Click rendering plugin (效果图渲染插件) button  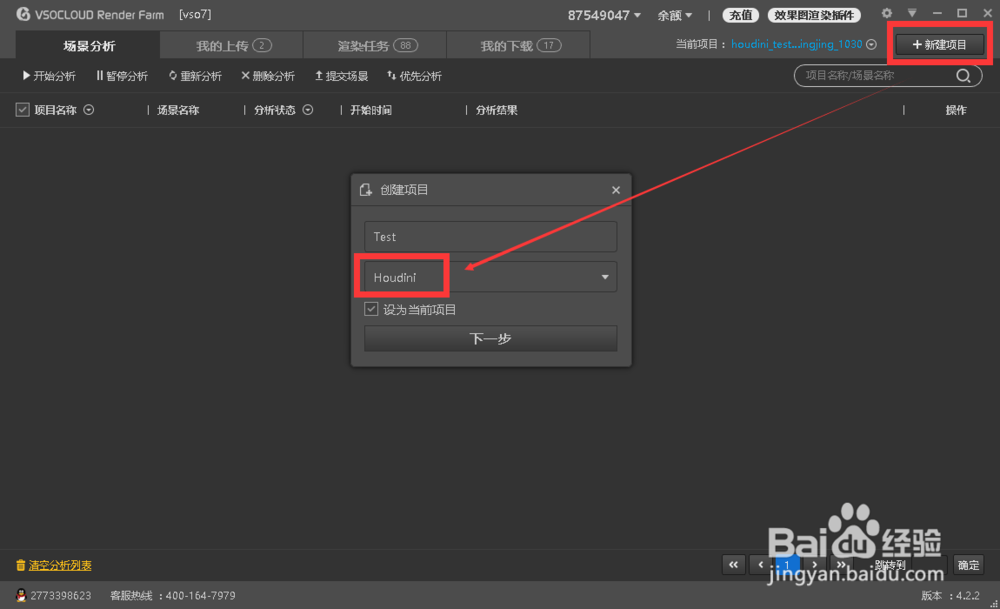tap(814, 15)
